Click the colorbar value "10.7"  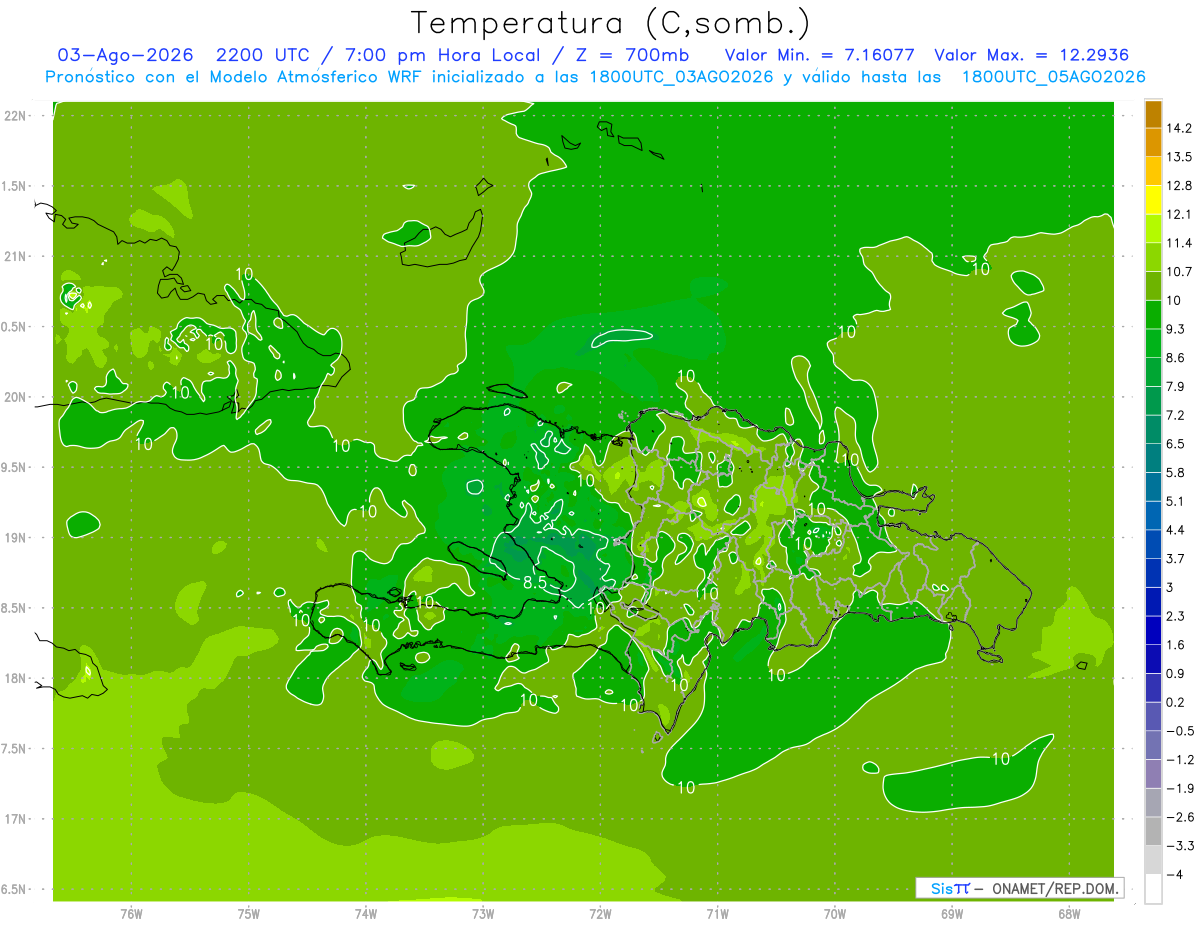(1179, 271)
